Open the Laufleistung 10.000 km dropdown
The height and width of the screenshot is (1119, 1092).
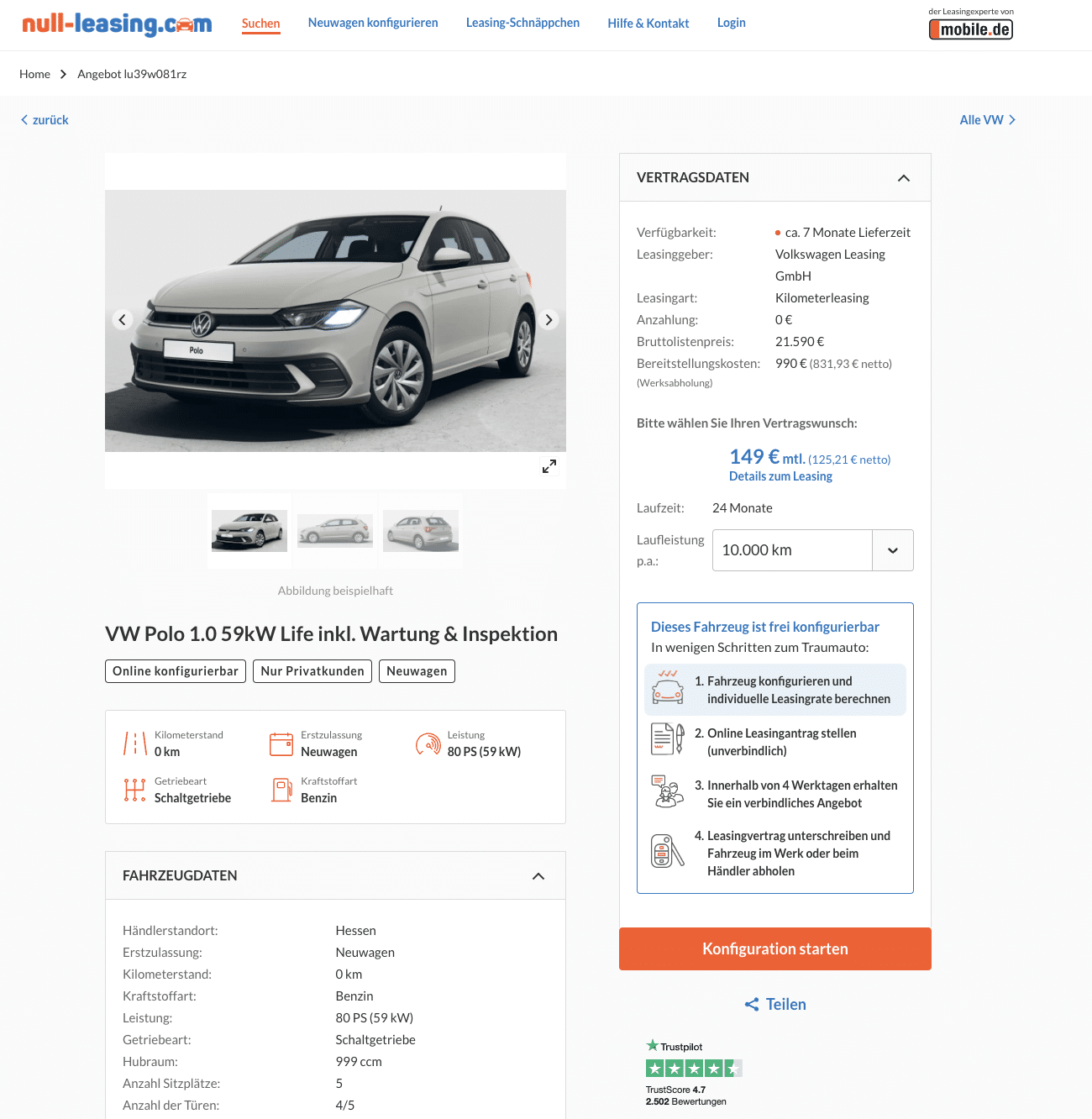pos(812,550)
